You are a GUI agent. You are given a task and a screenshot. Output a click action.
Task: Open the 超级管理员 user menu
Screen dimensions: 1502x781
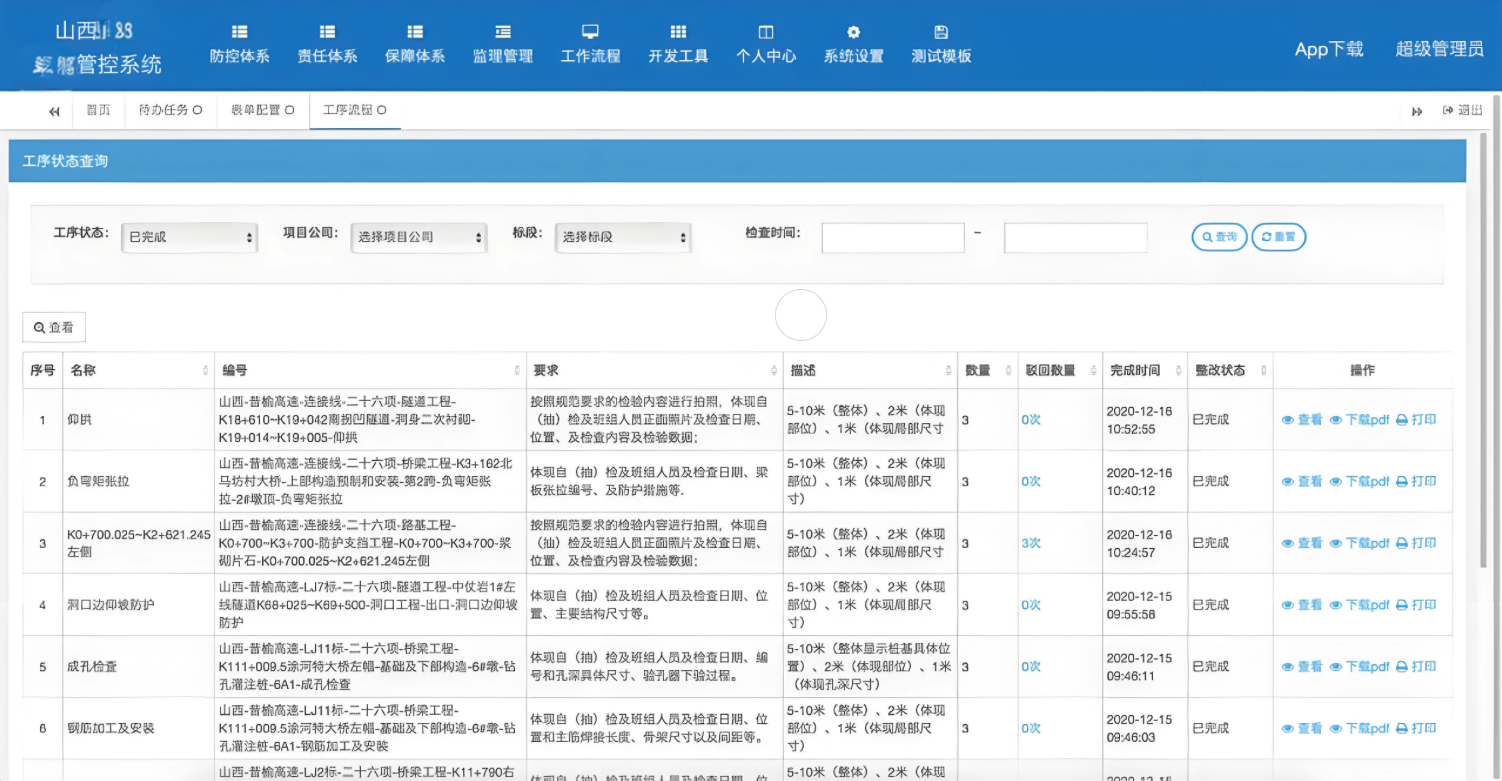click(x=1440, y=49)
